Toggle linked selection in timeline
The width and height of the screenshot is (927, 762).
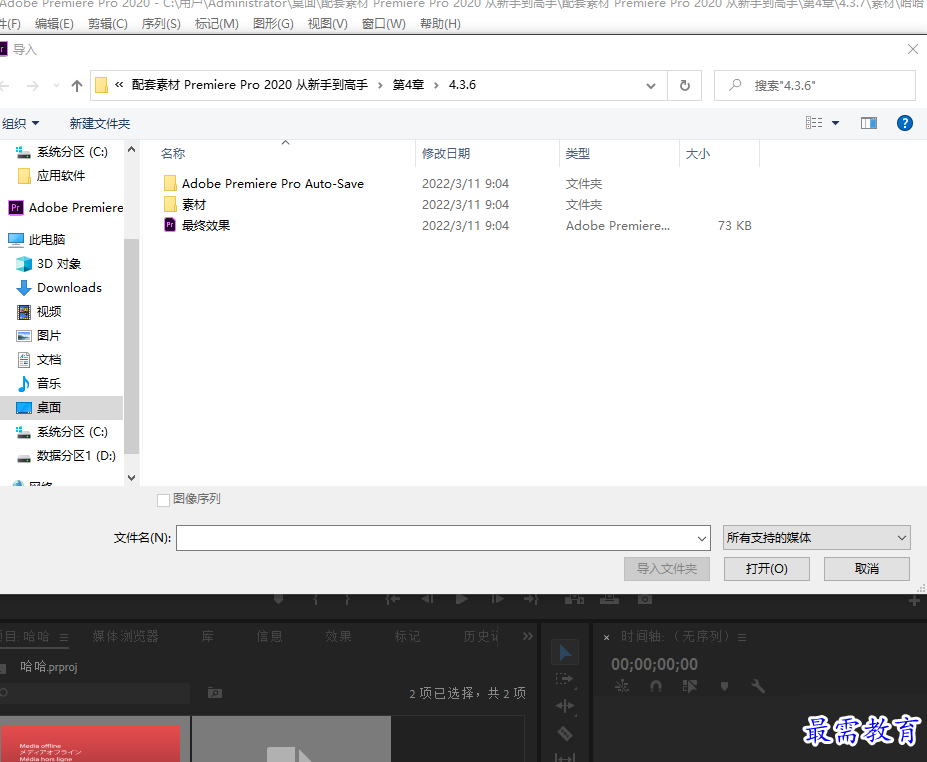pos(689,686)
